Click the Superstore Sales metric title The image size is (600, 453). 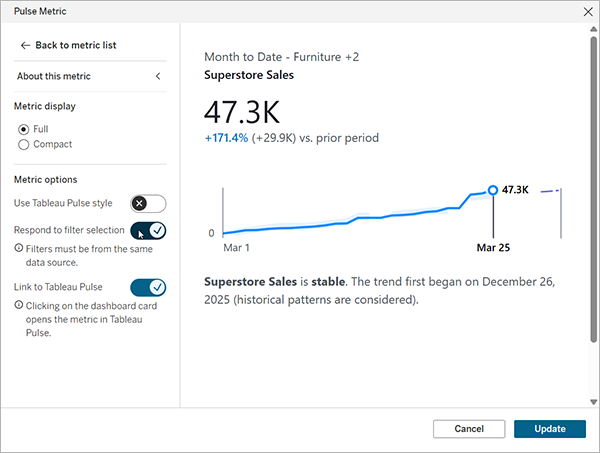coord(249,75)
